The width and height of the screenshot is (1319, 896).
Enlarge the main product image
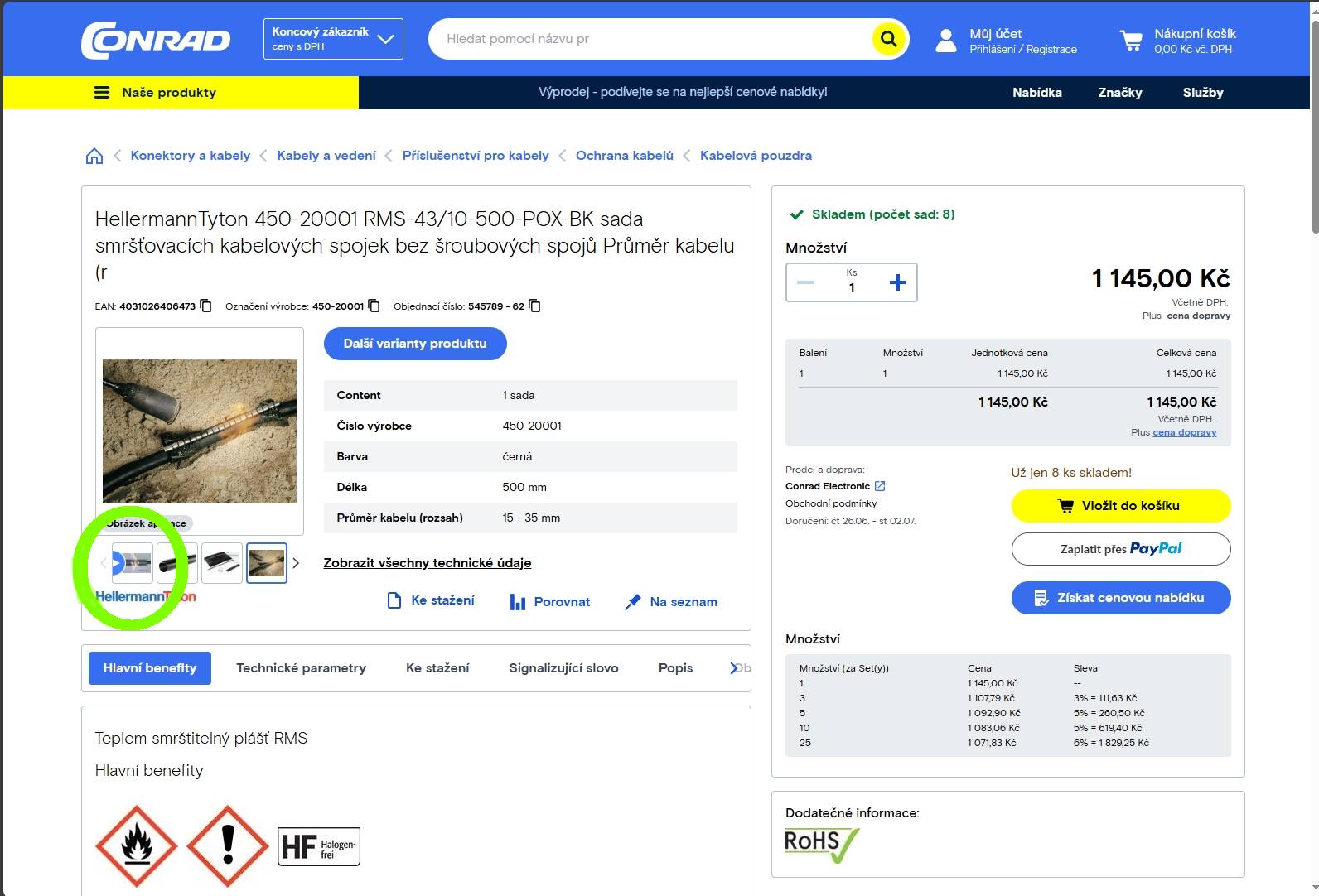pos(200,431)
